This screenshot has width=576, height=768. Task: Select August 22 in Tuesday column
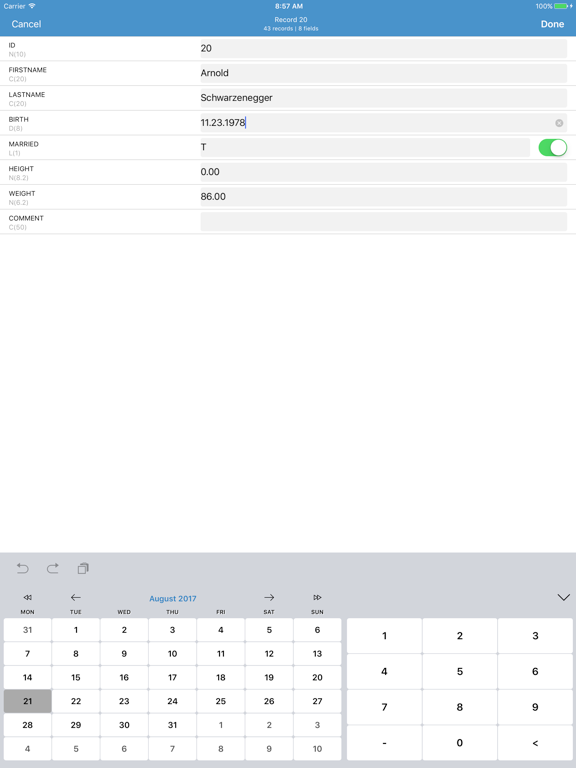pyautogui.click(x=75, y=701)
